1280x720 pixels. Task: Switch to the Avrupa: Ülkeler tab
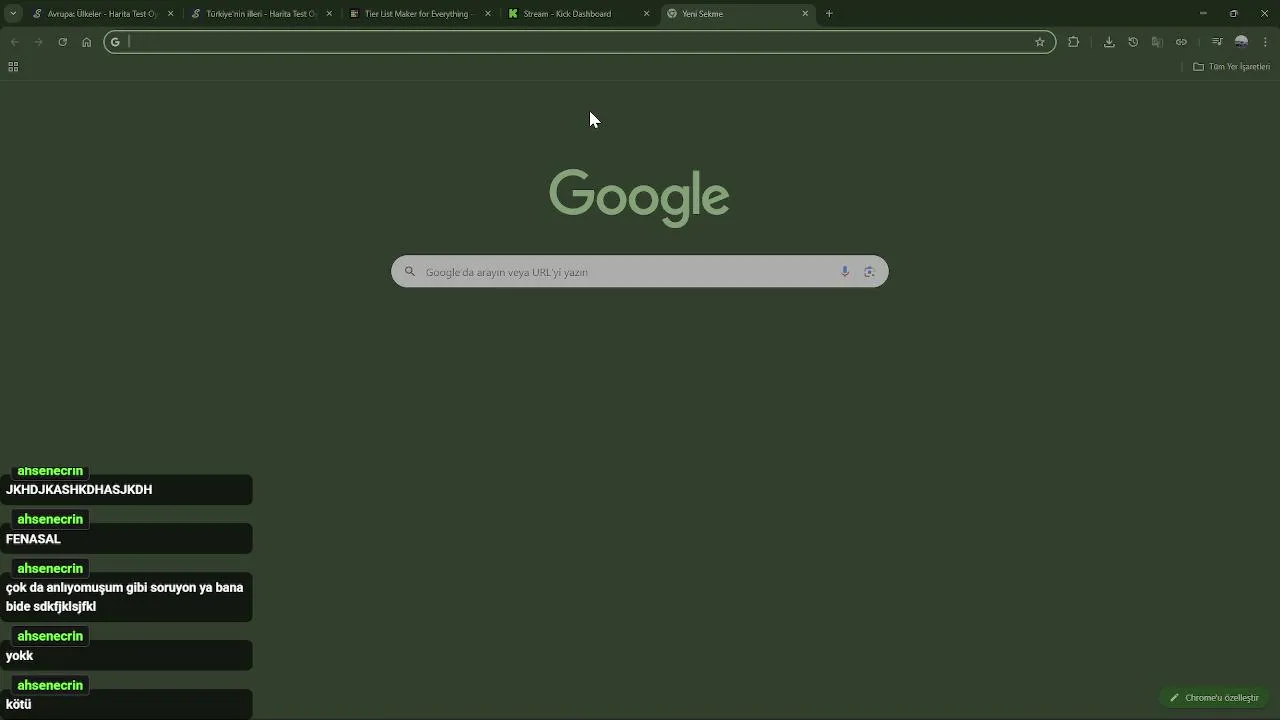102,14
